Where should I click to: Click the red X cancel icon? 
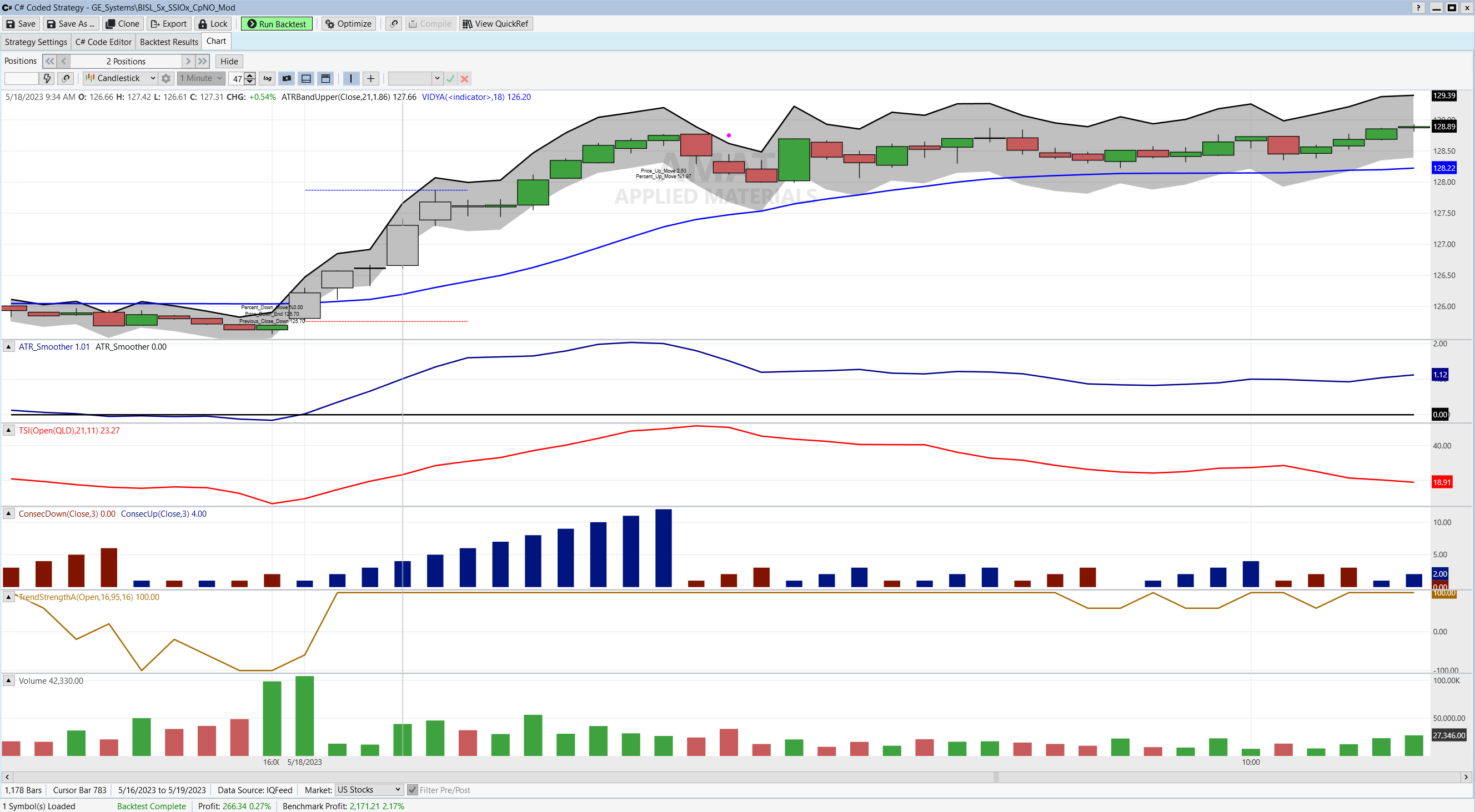[x=465, y=79]
